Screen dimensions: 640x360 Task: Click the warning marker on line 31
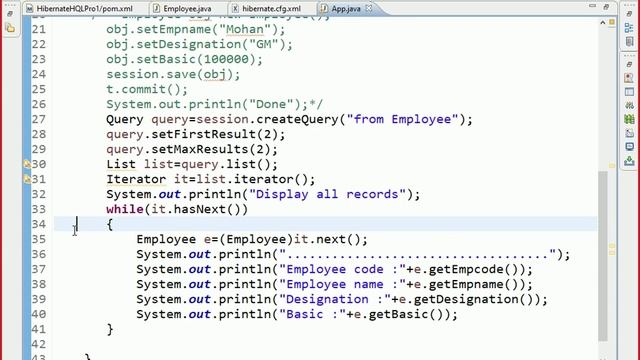(x=27, y=179)
